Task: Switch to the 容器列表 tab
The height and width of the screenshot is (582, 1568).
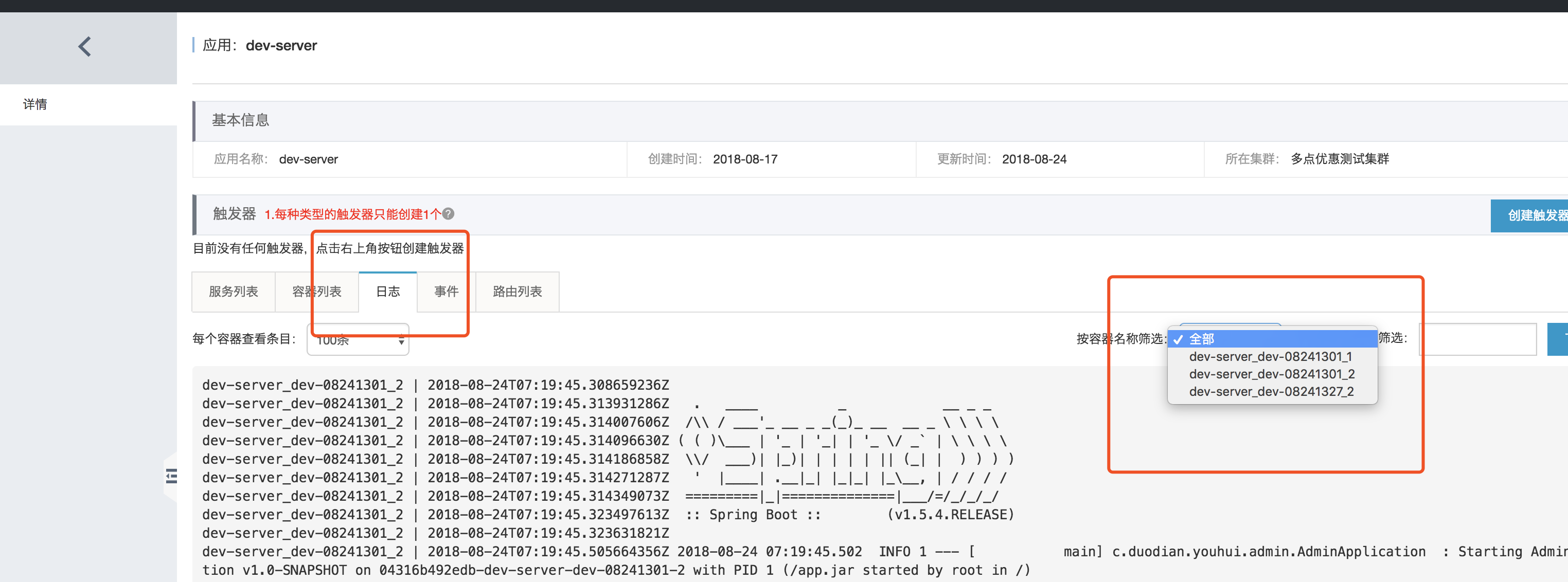Action: (316, 292)
